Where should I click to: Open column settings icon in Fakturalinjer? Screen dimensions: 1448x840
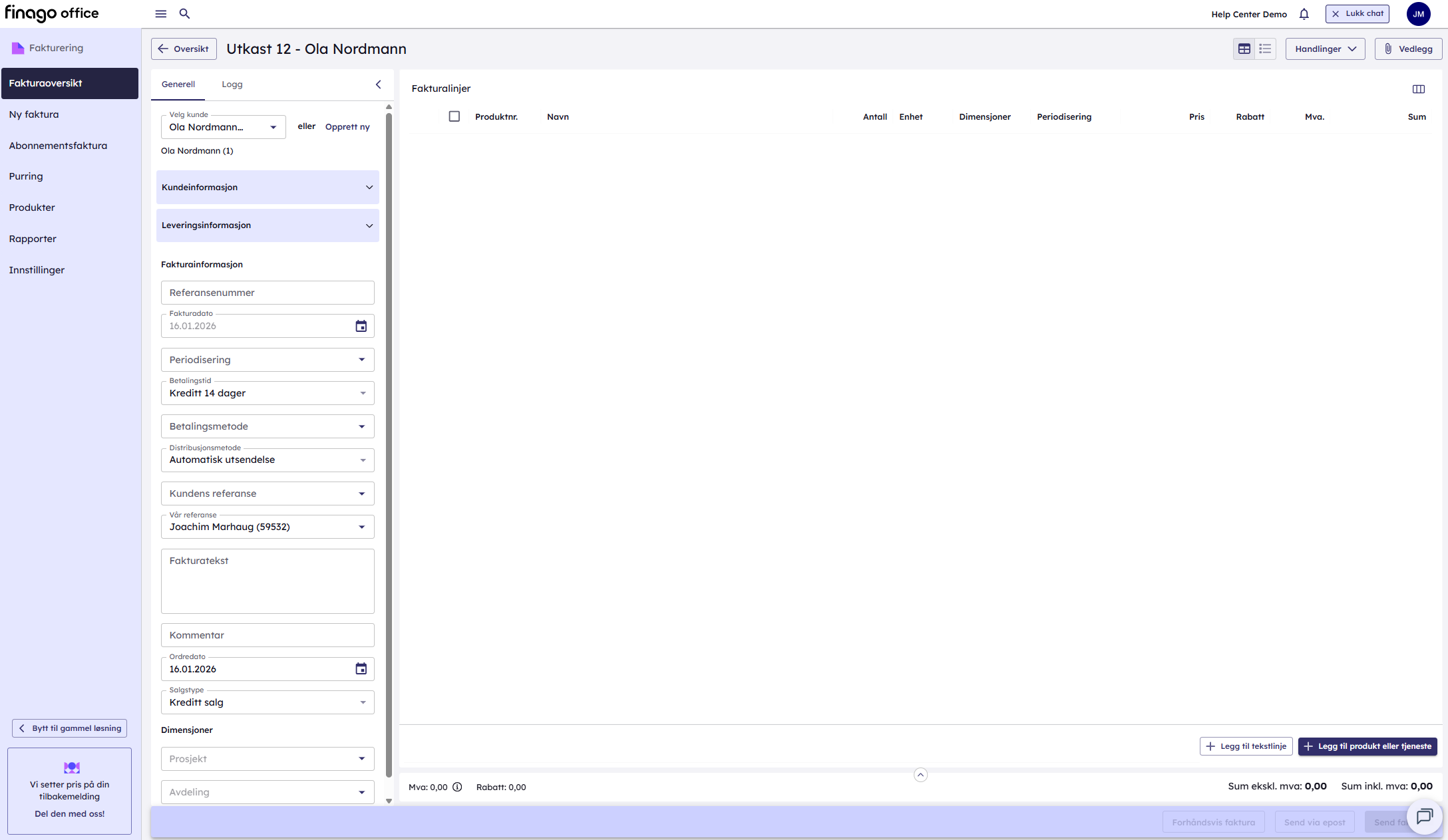coord(1418,89)
